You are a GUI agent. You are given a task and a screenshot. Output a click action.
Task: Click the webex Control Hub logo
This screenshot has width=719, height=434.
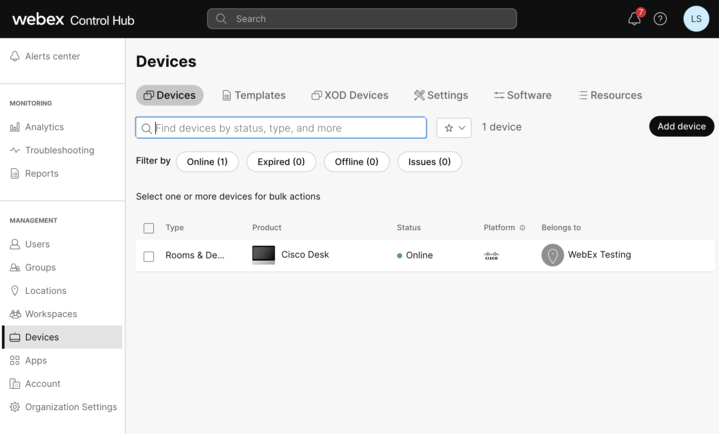point(73,20)
